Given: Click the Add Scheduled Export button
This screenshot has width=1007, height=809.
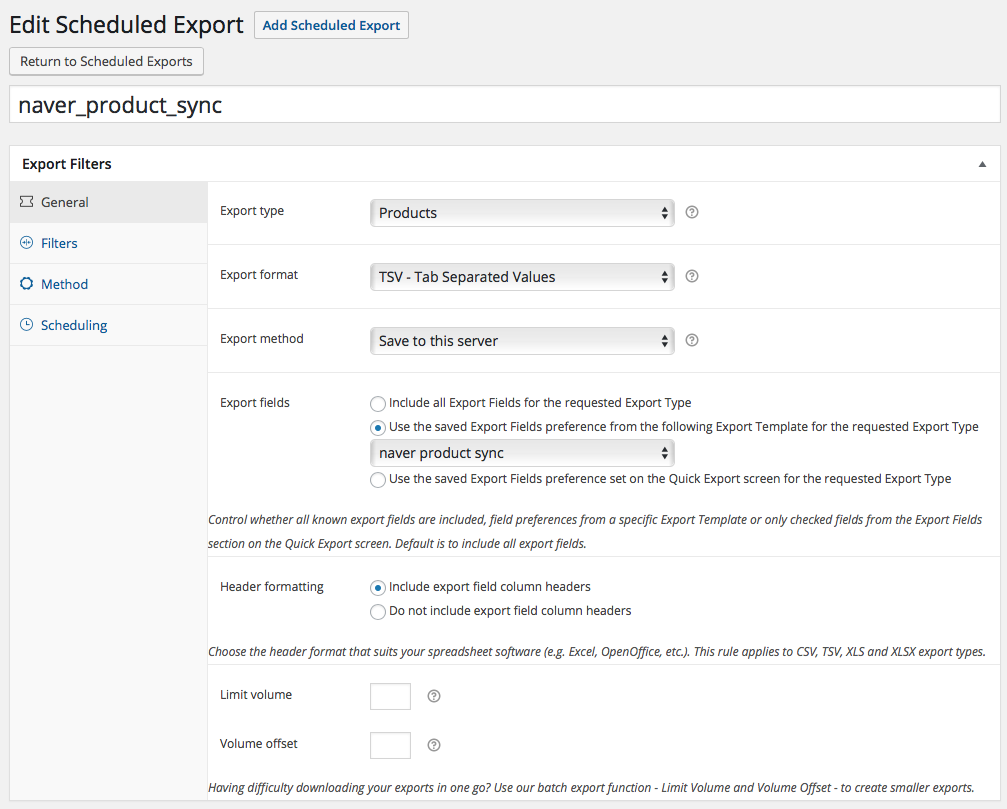Looking at the screenshot, I should point(331,25).
